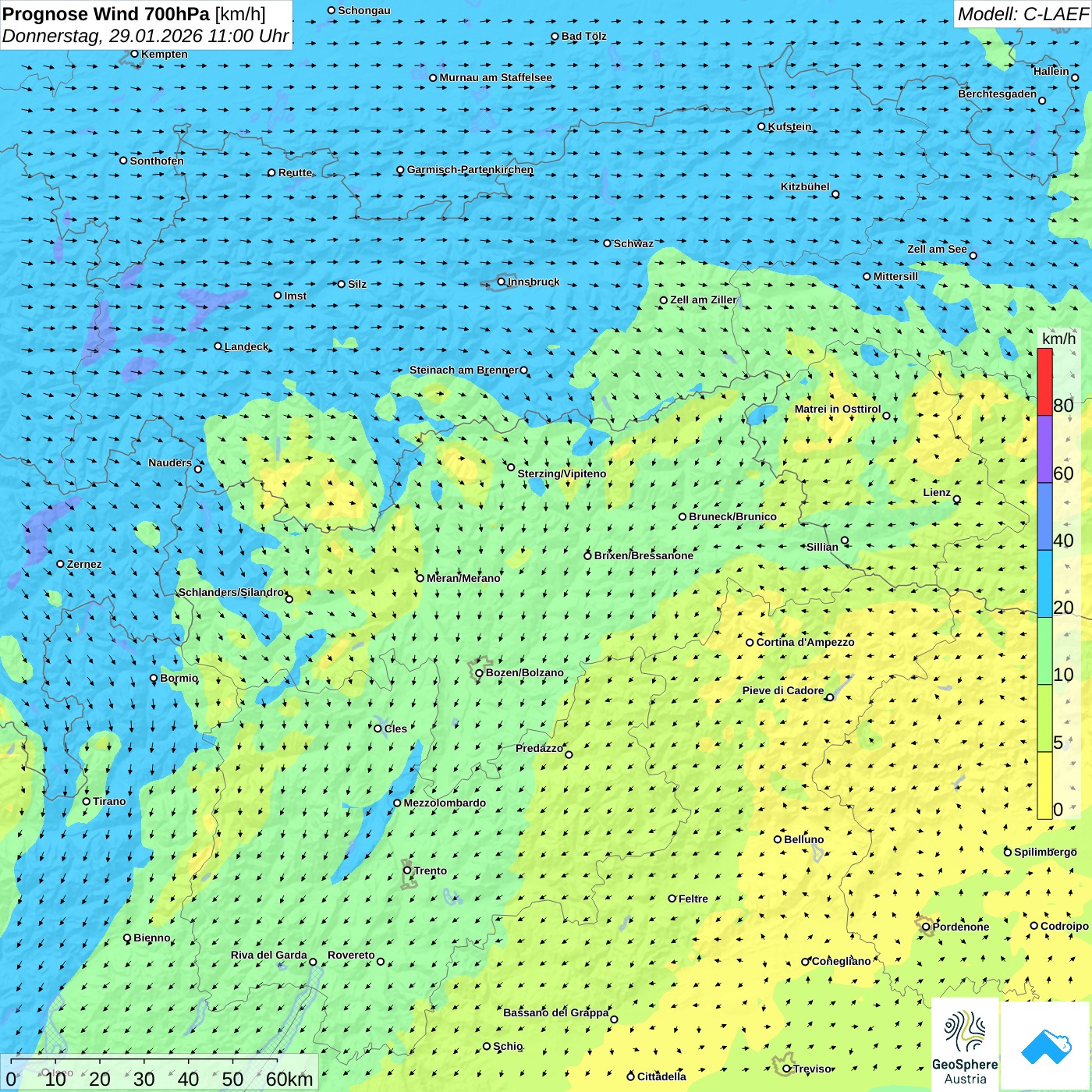Click the 'Bienno' label

tap(152, 938)
